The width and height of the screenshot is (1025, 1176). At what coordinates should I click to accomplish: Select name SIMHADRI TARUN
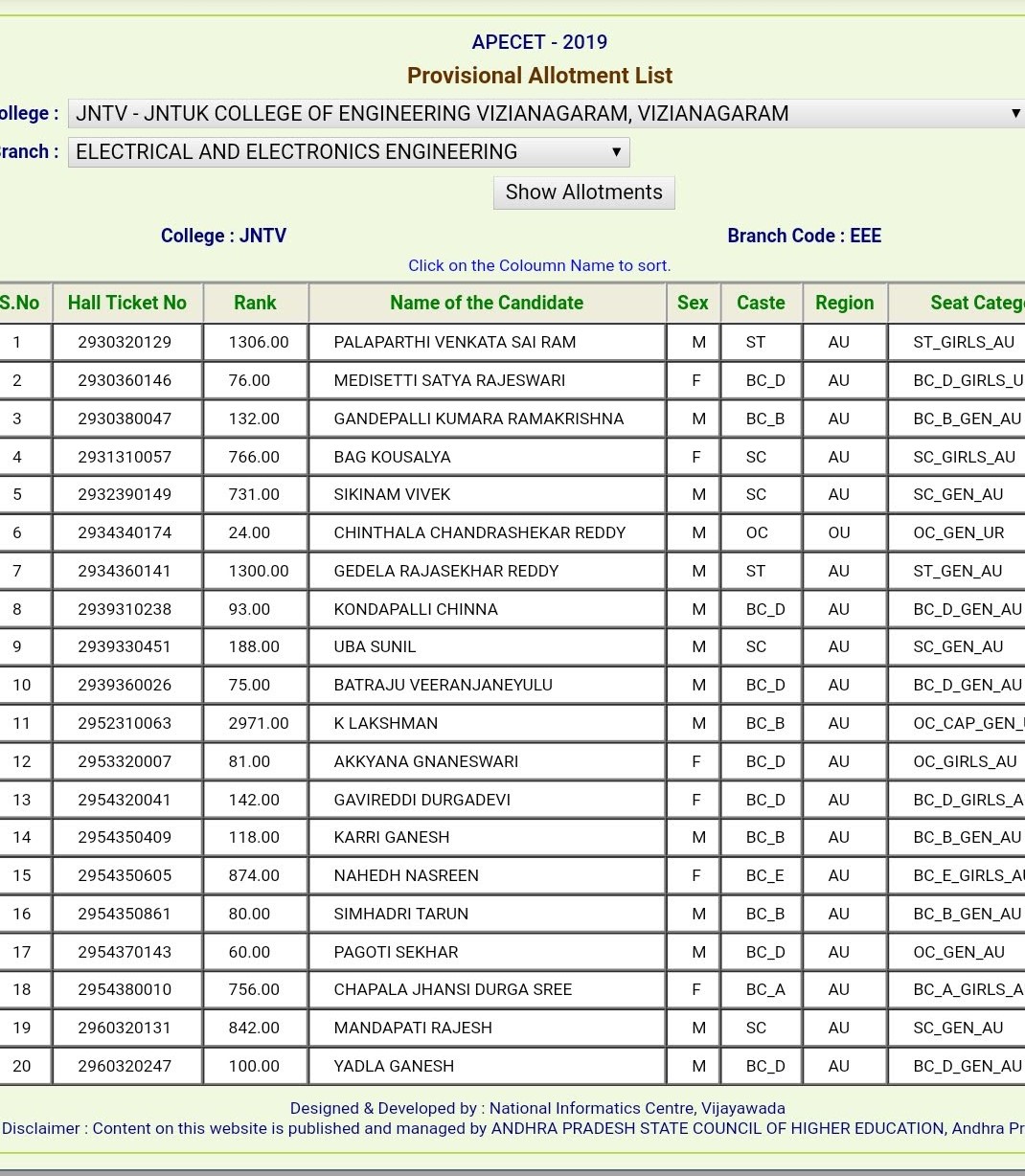(401, 914)
